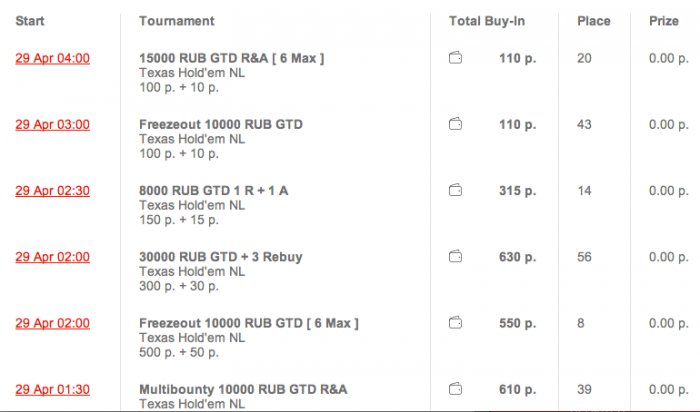This screenshot has width=700, height=412.
Task: Sort by the Start column header
Action: tap(30, 21)
